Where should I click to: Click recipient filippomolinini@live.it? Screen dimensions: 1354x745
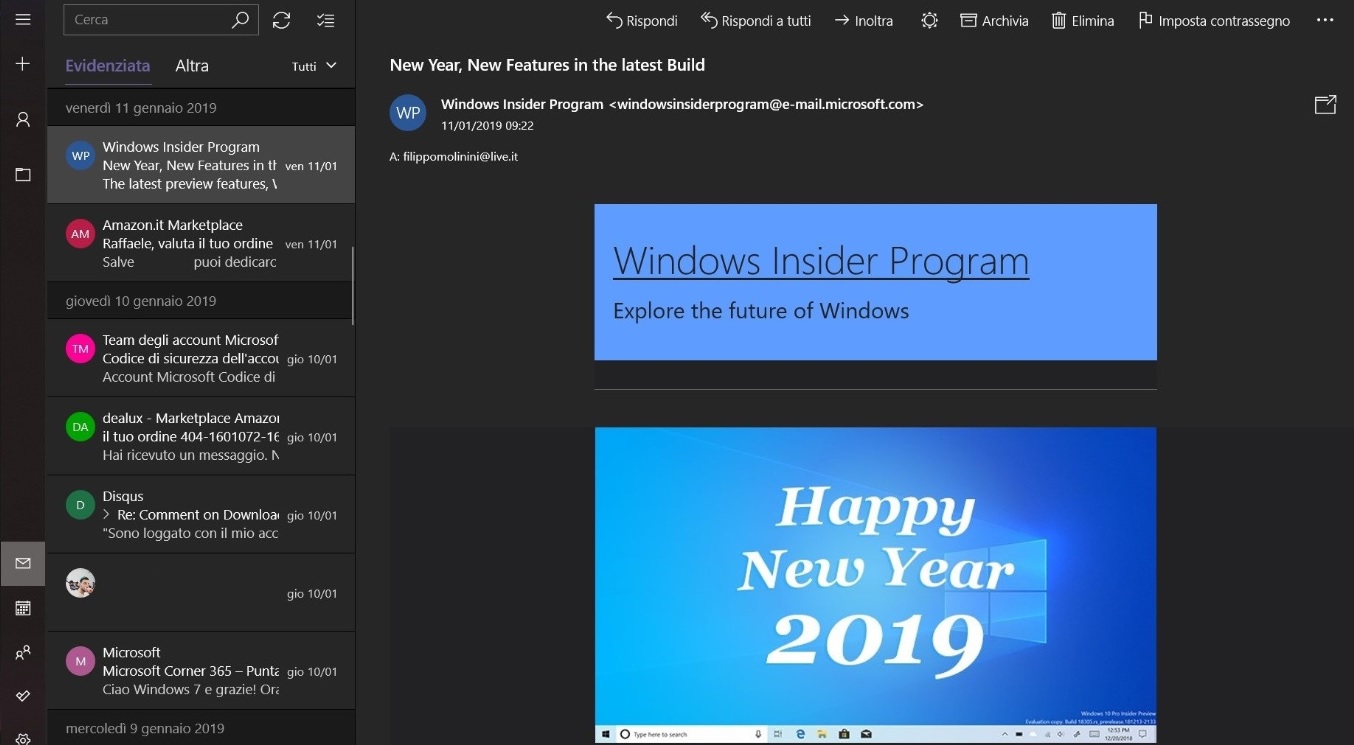[460, 157]
